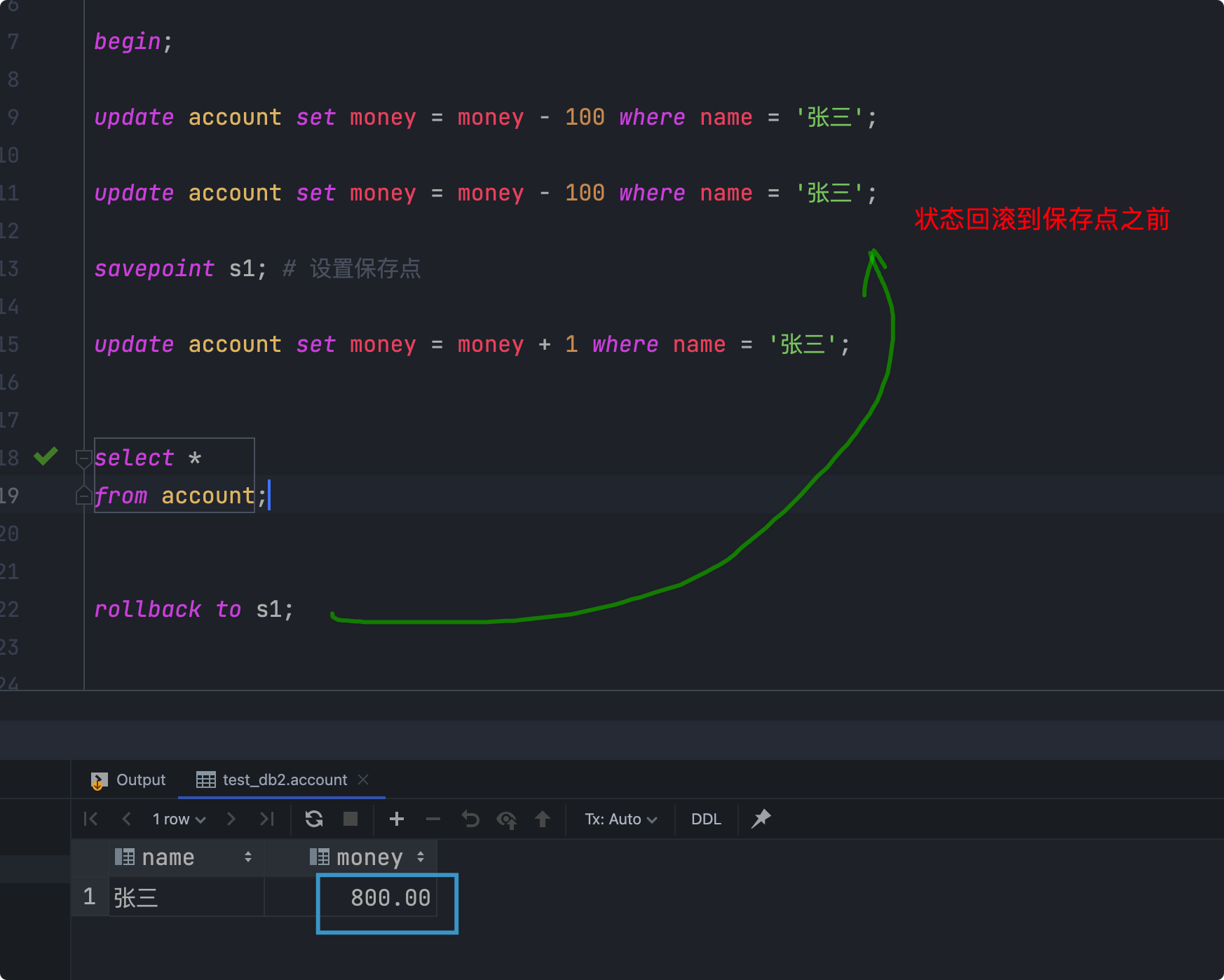Delete row with minus icon

pos(433,819)
